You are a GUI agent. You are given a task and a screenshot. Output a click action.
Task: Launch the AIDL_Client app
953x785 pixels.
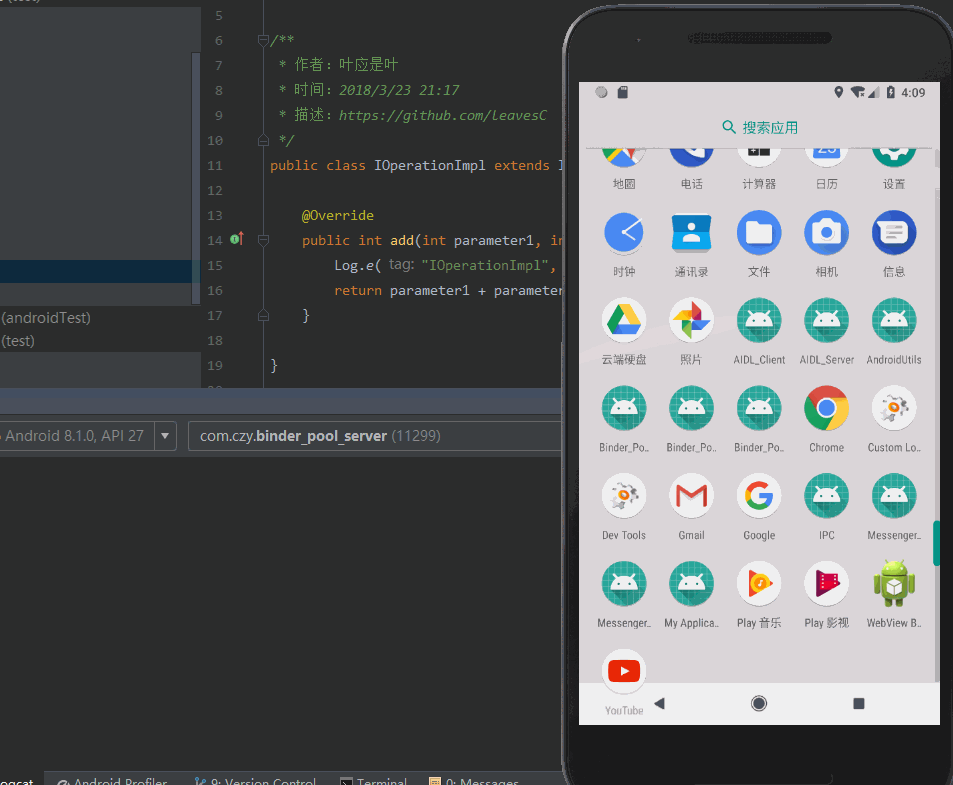pyautogui.click(x=759, y=320)
